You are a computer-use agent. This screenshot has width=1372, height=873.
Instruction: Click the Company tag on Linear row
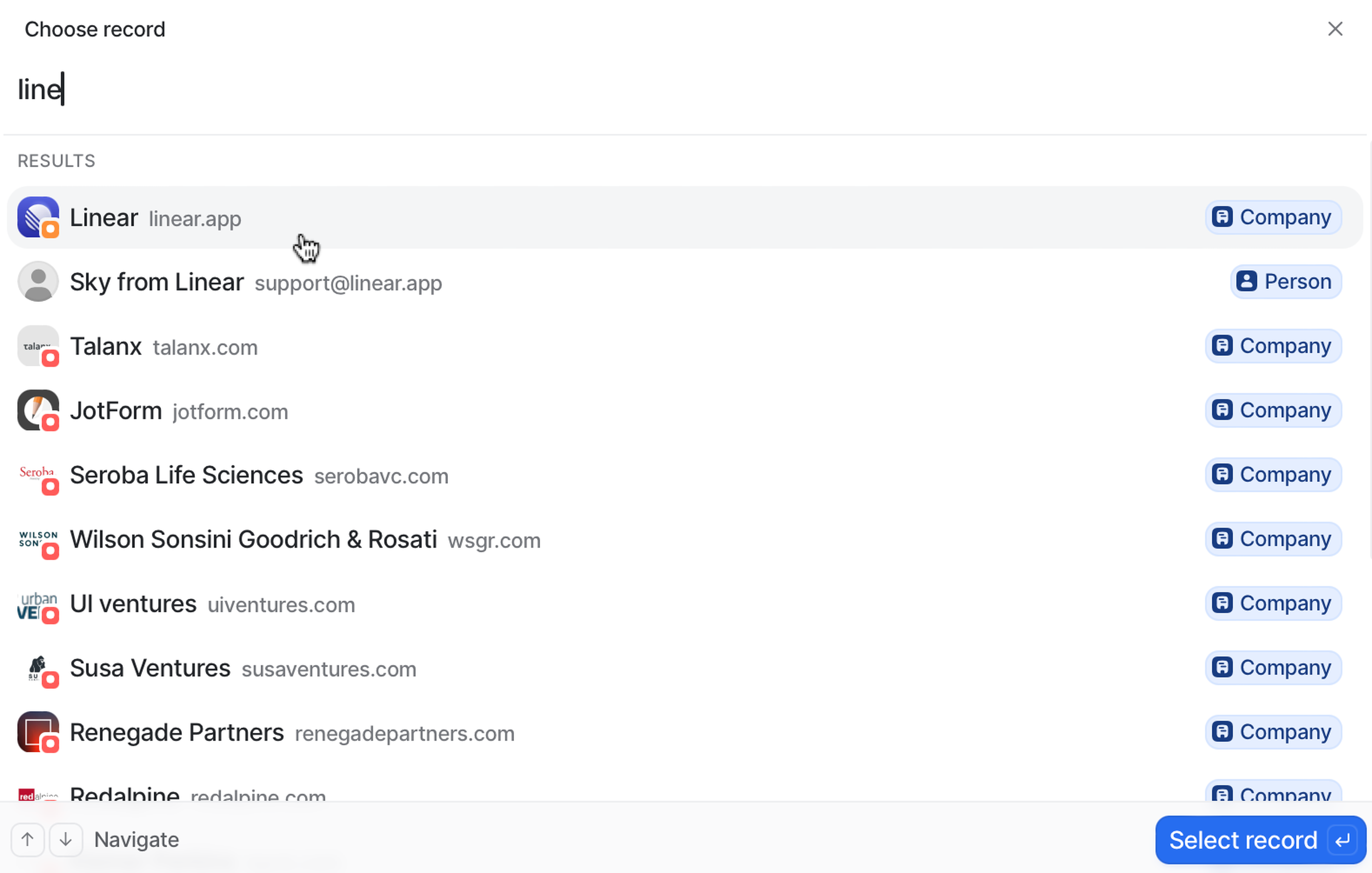(1273, 217)
